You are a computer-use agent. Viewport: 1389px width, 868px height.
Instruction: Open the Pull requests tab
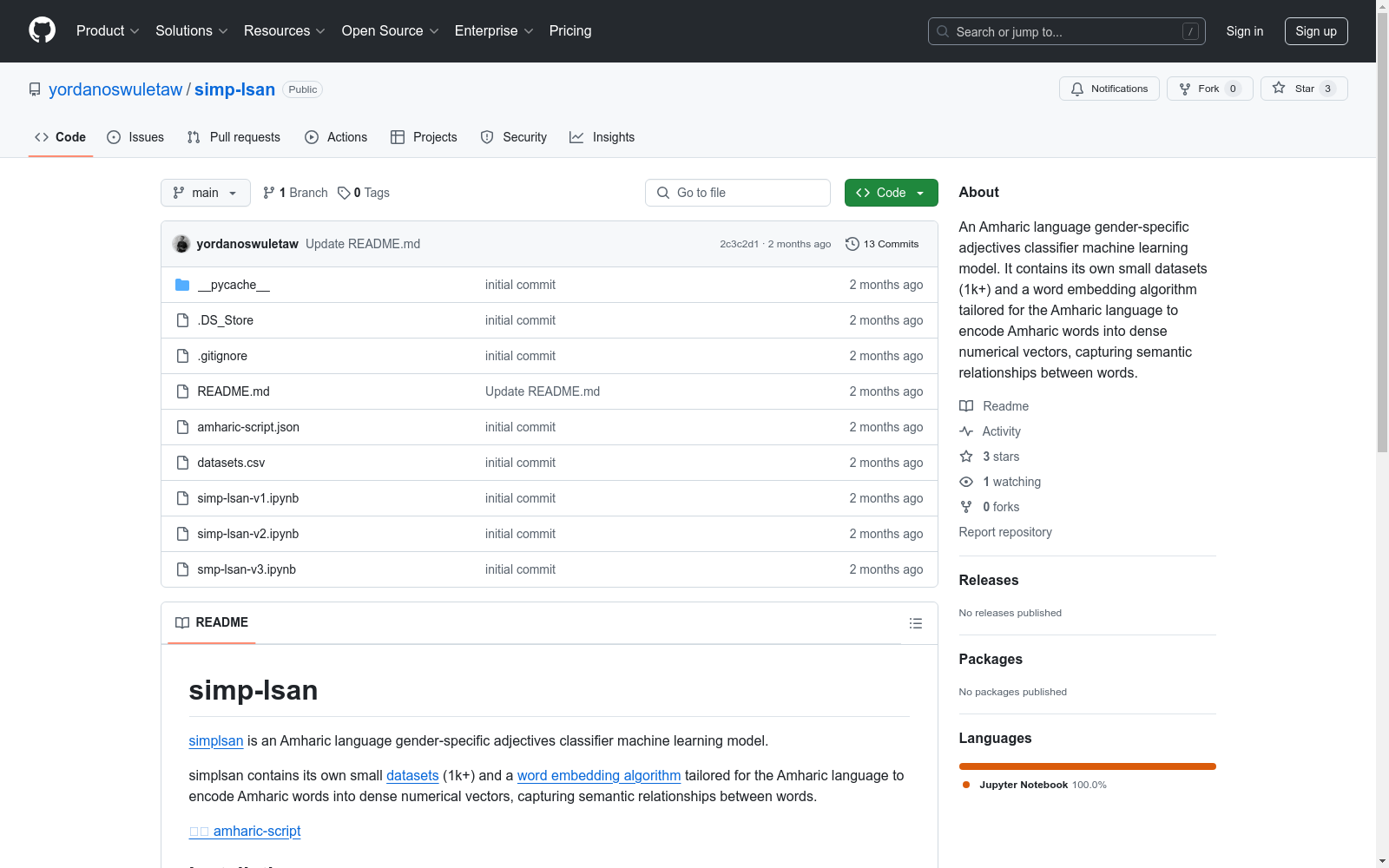click(x=234, y=137)
